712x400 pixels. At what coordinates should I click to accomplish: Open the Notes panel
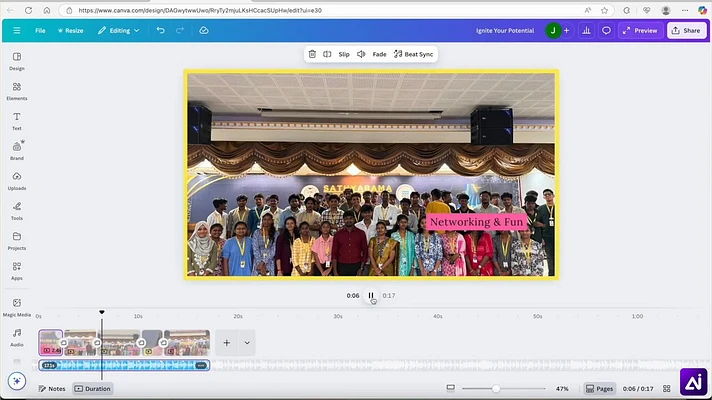[x=52, y=389]
